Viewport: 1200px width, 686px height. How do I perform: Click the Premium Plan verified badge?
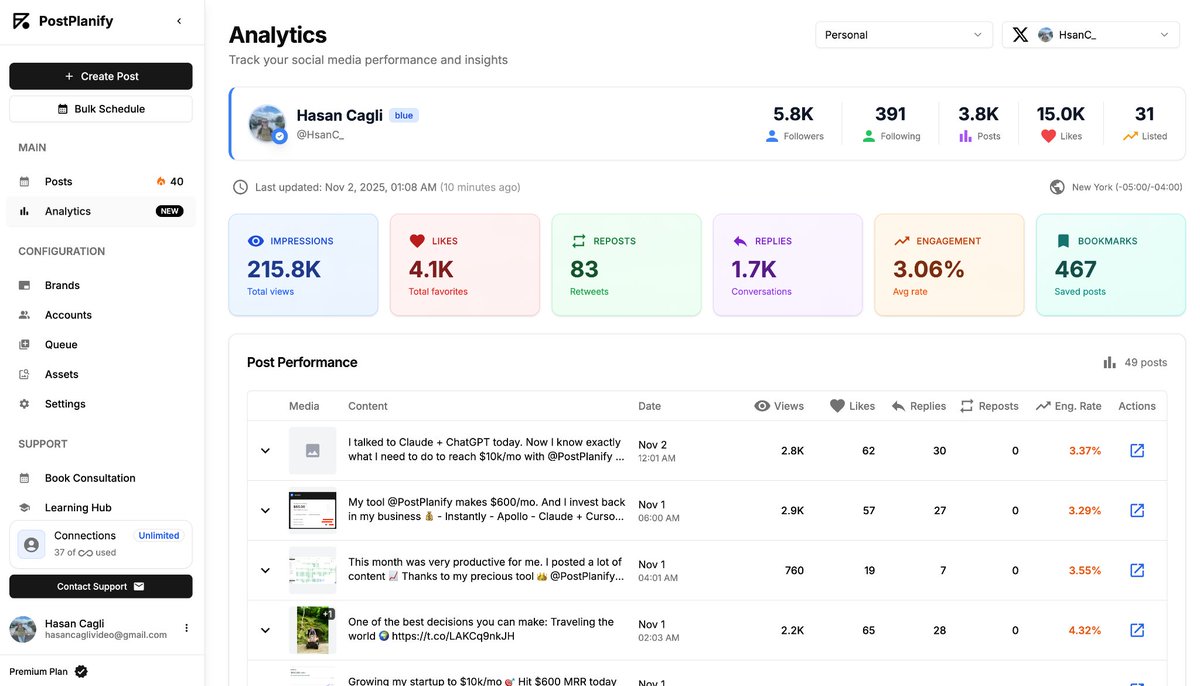[x=80, y=671]
